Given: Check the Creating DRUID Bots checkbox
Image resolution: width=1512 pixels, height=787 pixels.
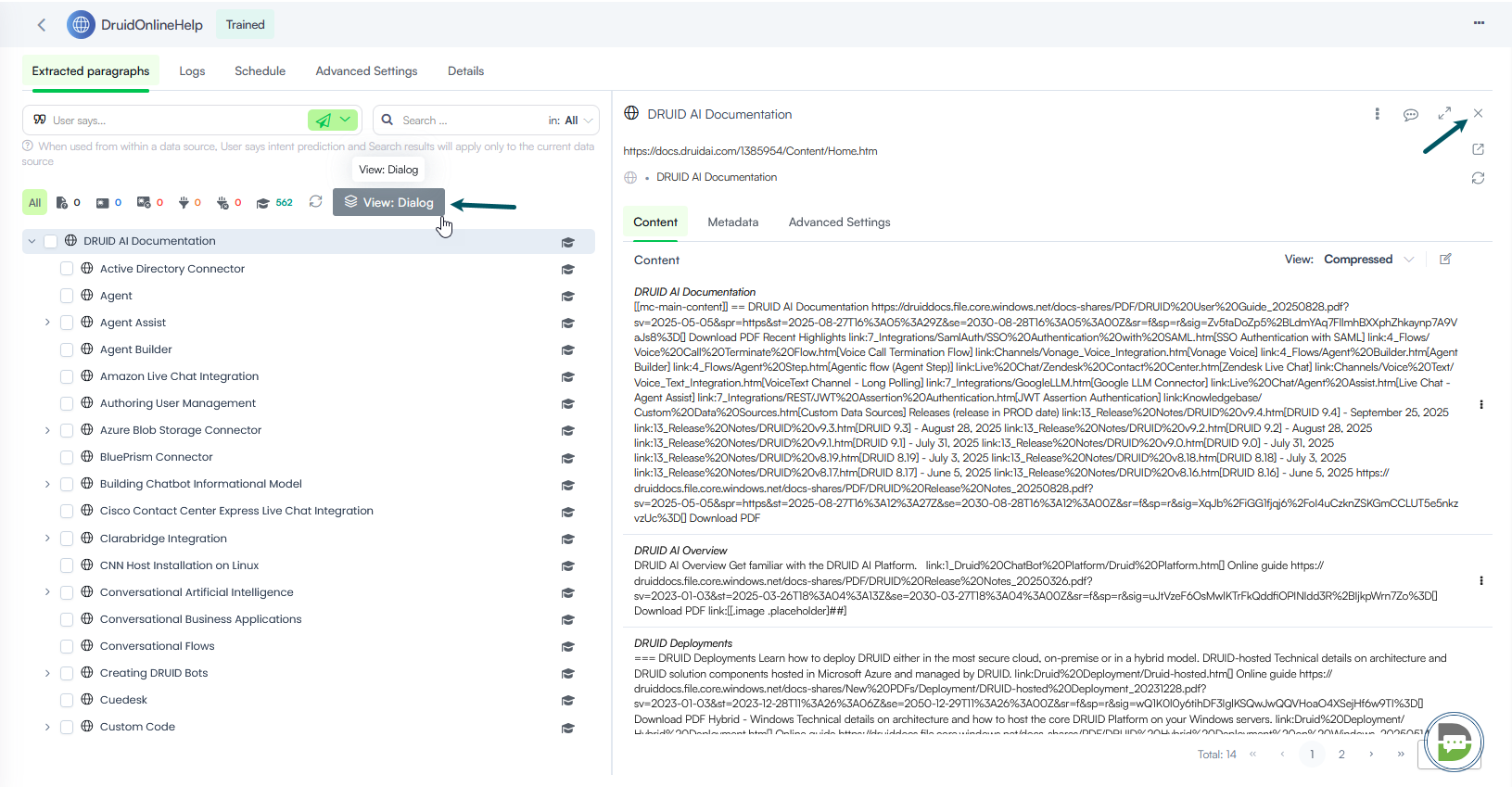Looking at the screenshot, I should [x=67, y=673].
